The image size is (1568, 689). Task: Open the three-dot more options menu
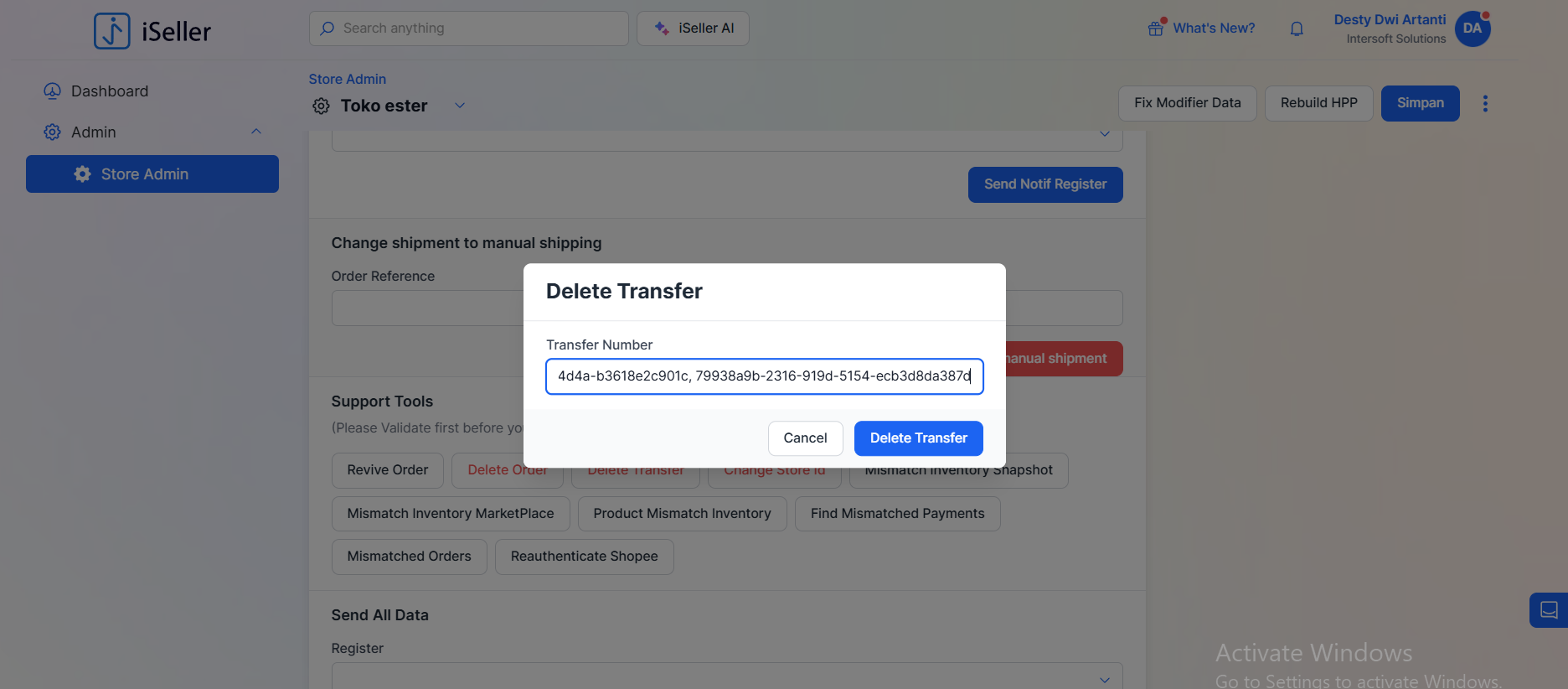click(1485, 103)
